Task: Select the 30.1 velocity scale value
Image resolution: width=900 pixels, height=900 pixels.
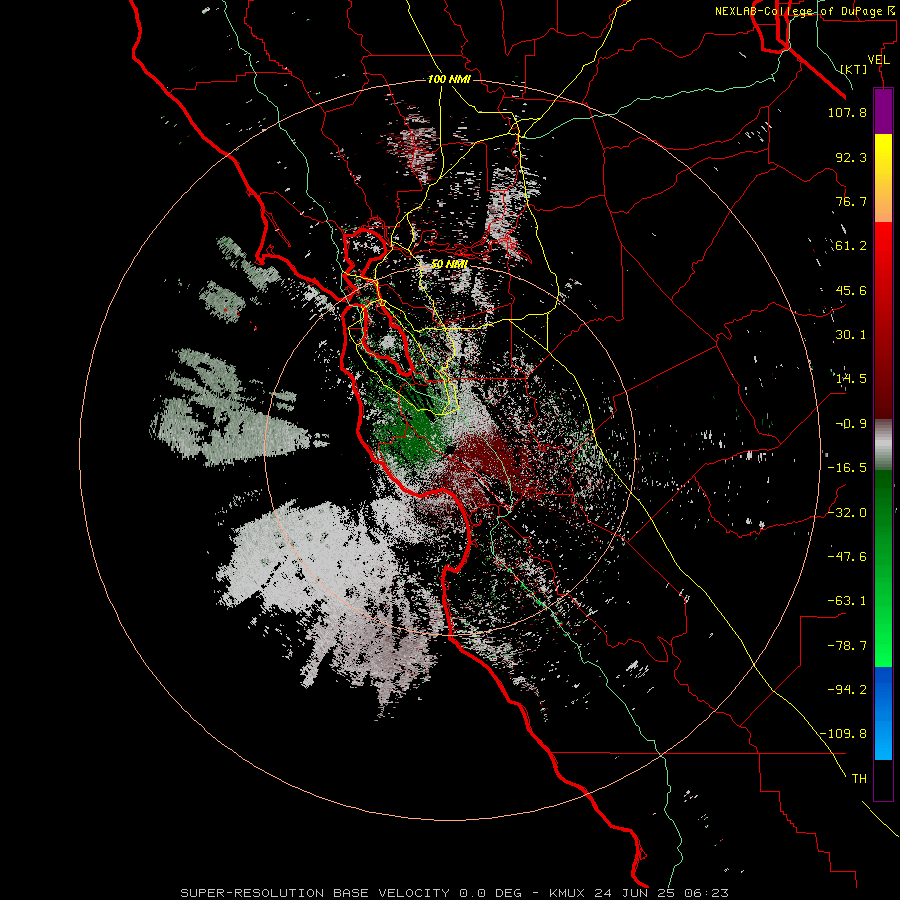Action: point(851,335)
